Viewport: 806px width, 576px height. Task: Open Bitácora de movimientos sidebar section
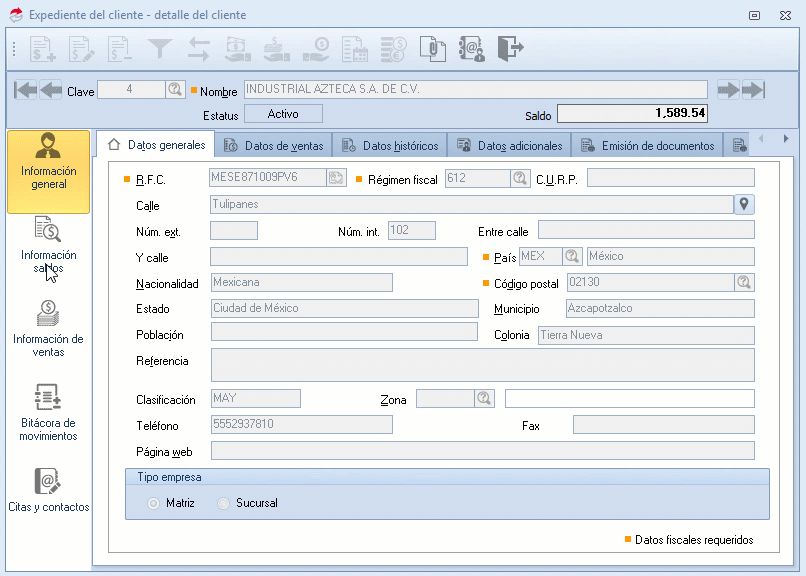[x=48, y=413]
